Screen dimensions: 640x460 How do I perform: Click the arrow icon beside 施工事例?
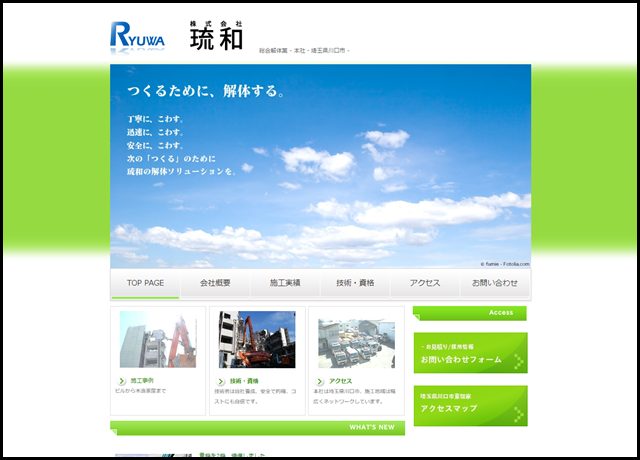[x=122, y=381]
